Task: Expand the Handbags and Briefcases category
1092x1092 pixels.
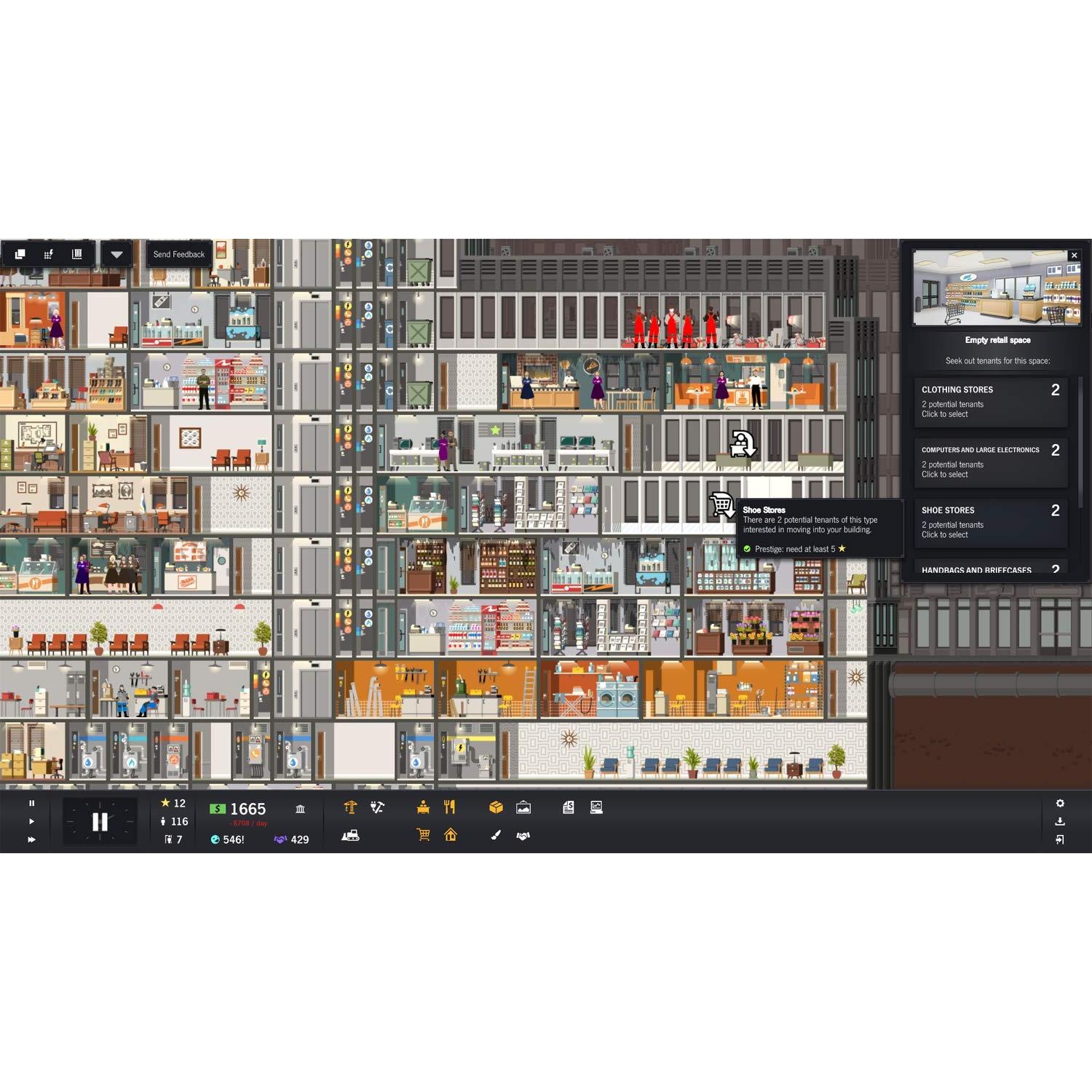Action: [x=990, y=570]
